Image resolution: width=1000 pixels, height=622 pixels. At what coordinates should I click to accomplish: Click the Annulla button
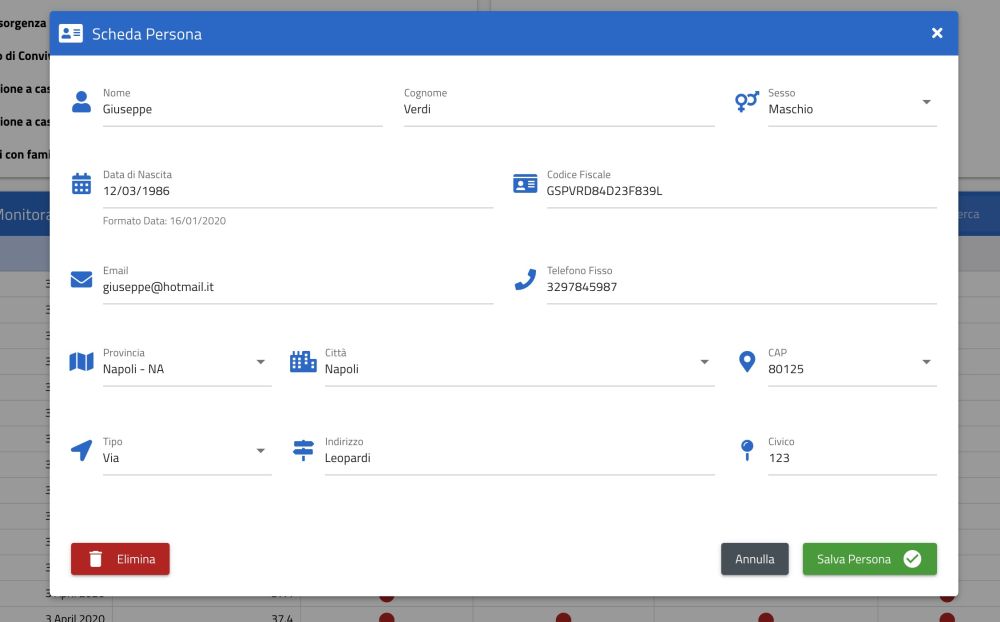(755, 559)
